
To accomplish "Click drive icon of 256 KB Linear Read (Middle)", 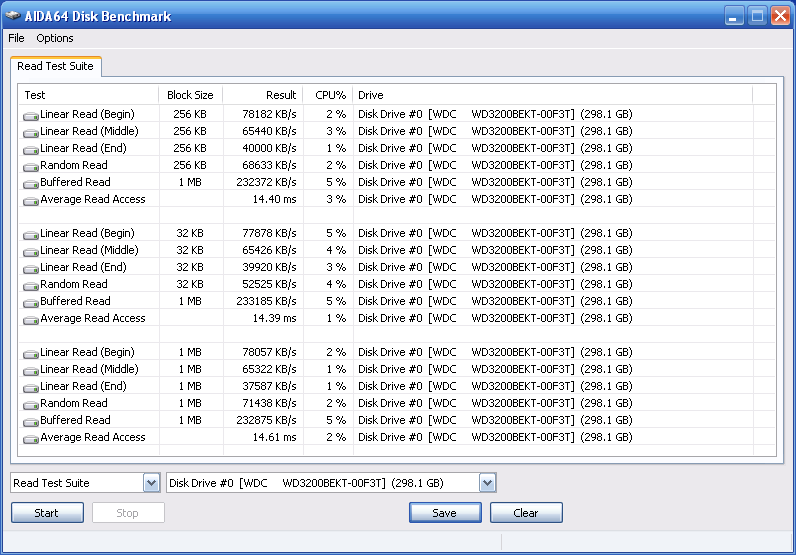I will [31, 133].
